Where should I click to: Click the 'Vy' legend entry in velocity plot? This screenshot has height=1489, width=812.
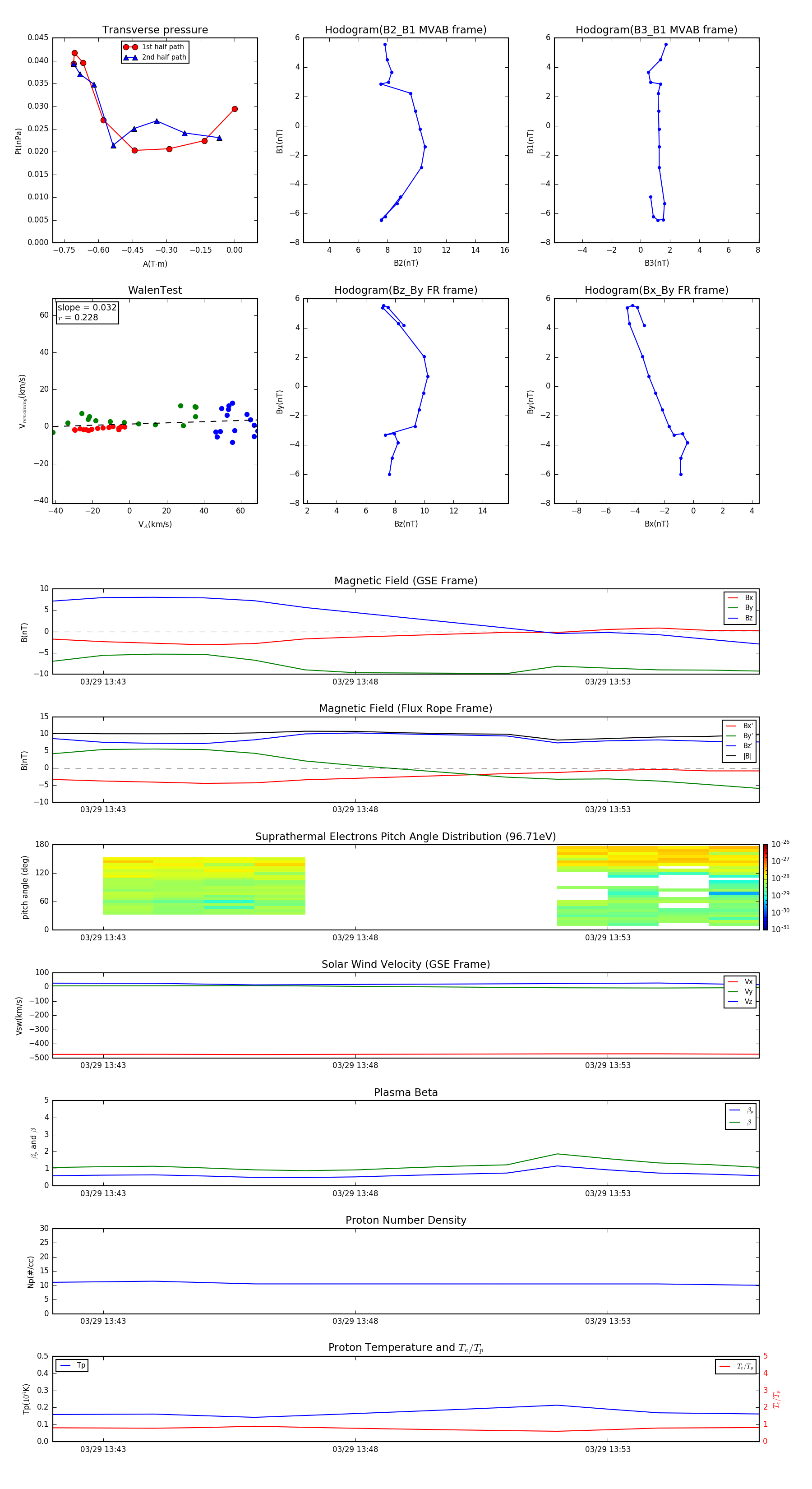pyautogui.click(x=740, y=992)
